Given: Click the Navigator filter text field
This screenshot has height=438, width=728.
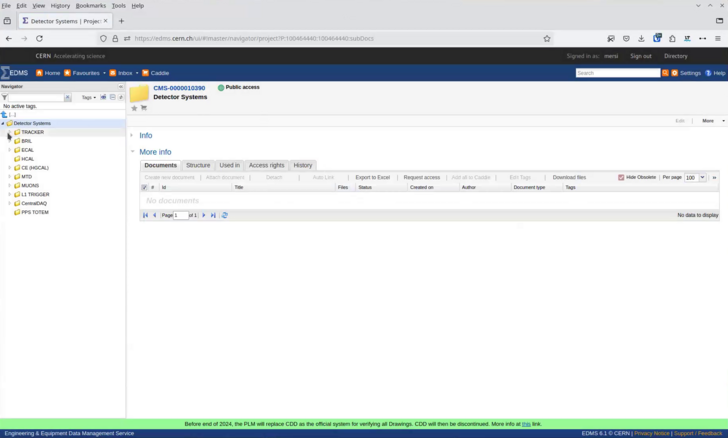Looking at the screenshot, I should tap(36, 97).
